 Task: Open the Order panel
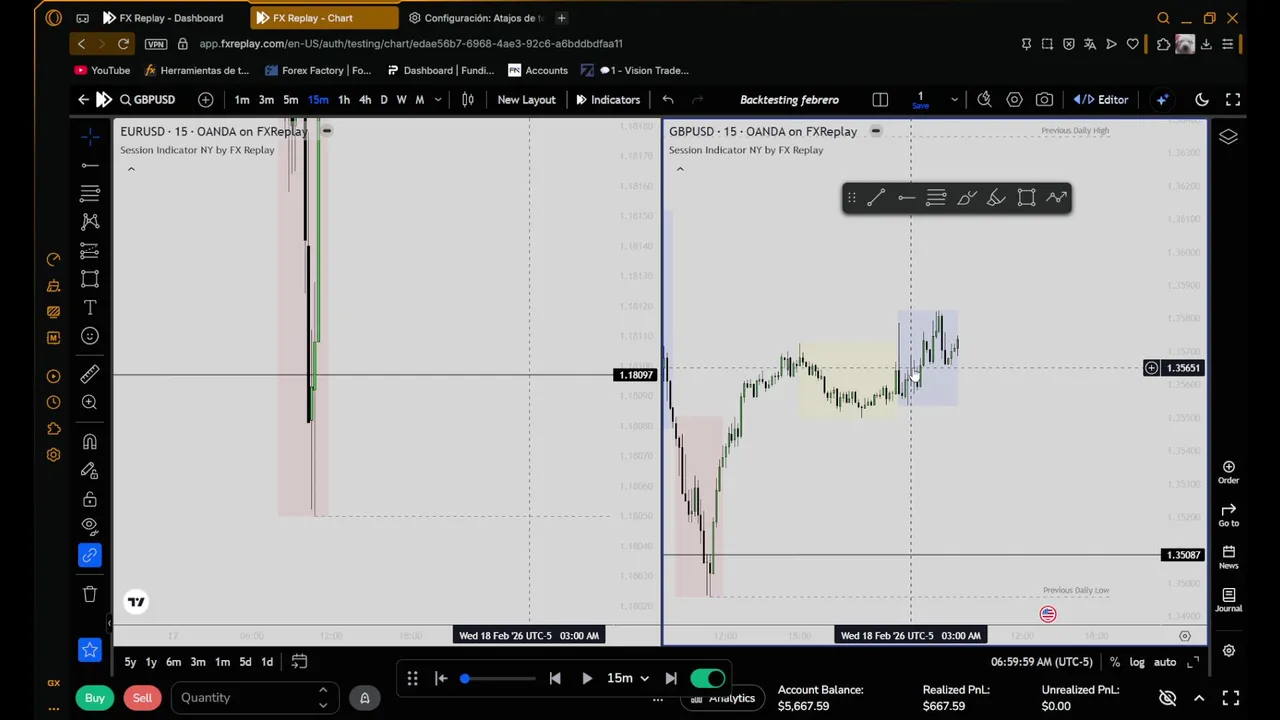pos(1228,473)
